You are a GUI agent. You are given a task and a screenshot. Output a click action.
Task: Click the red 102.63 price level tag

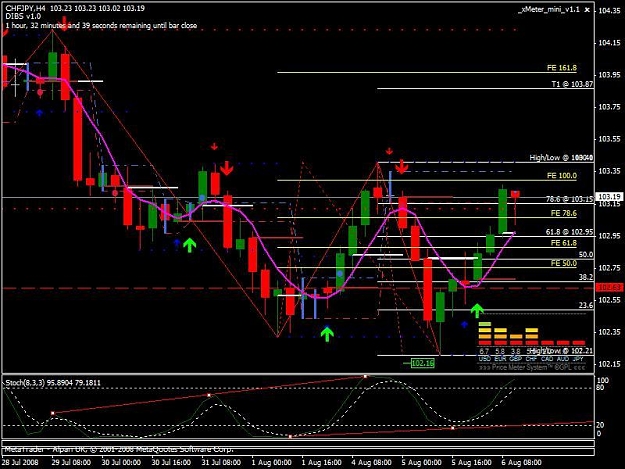(609, 287)
